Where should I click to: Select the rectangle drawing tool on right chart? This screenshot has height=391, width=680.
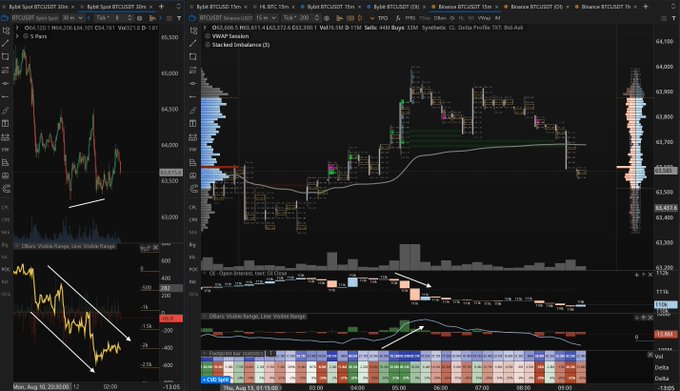click(x=193, y=56)
